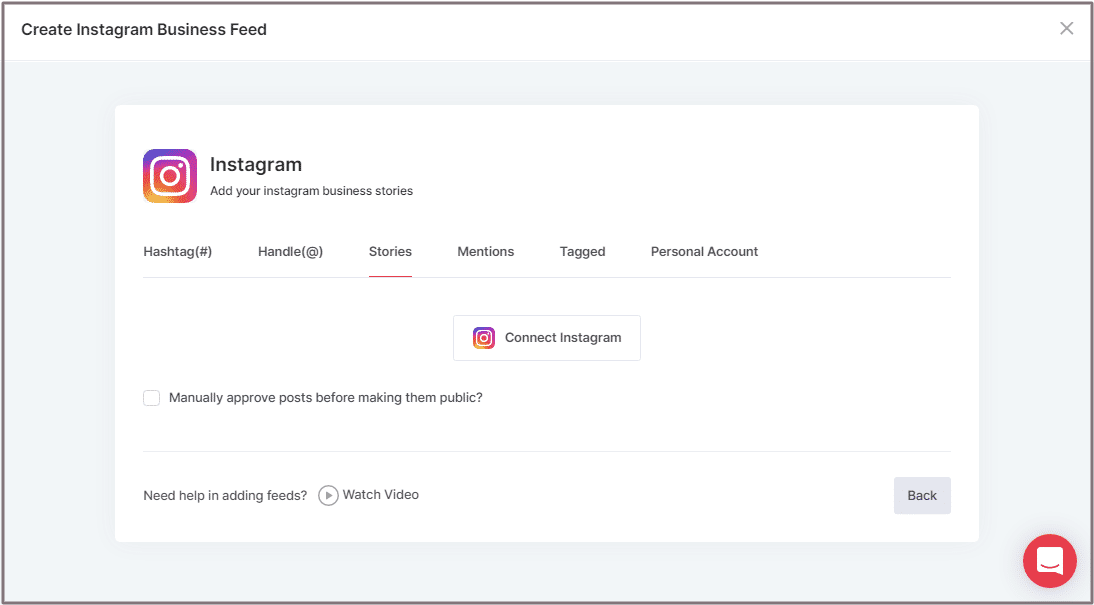1094x605 pixels.
Task: Click the 'Manually approve posts' label text
Action: click(x=325, y=398)
